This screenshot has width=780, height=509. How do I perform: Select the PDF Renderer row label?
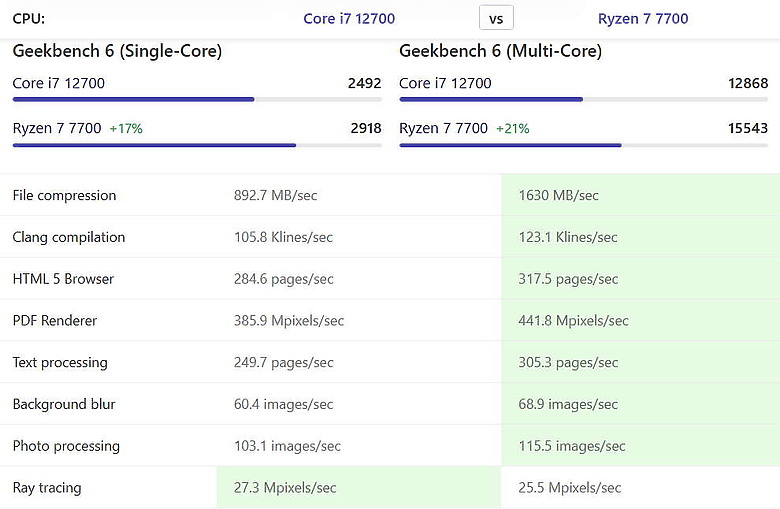(x=55, y=321)
